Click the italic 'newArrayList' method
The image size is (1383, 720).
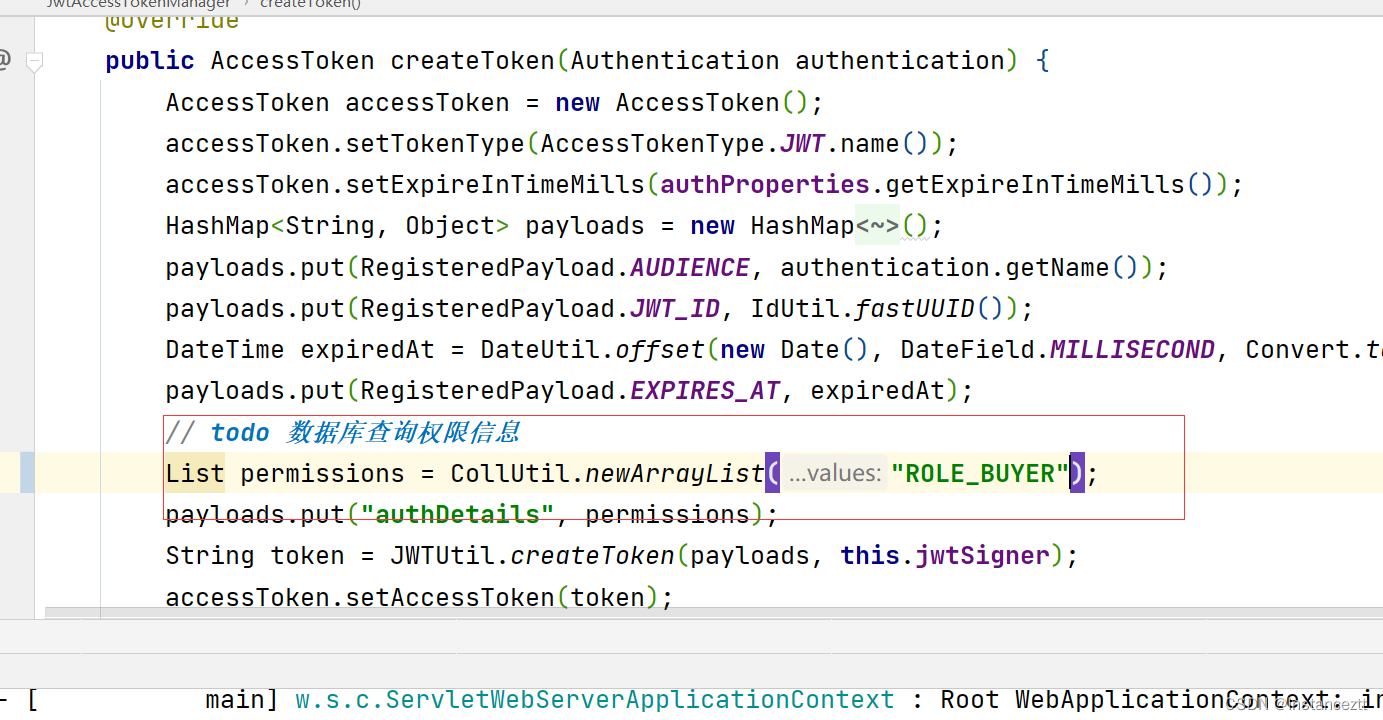[675, 473]
